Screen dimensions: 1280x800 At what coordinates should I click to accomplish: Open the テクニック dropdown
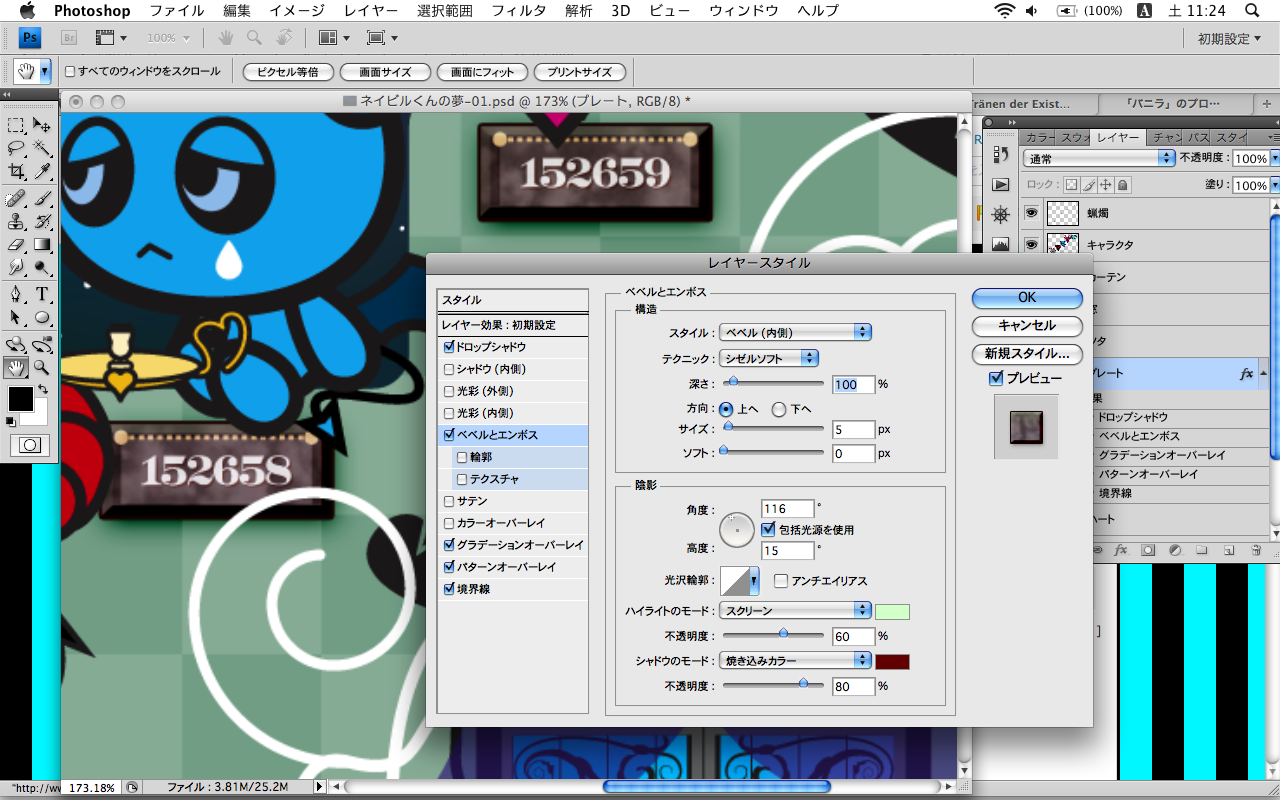tap(769, 357)
